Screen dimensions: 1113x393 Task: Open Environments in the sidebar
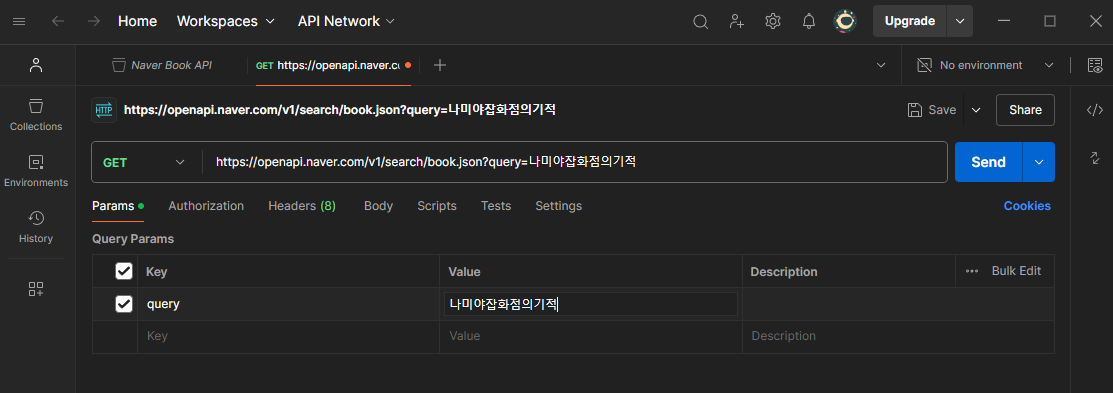(x=36, y=171)
